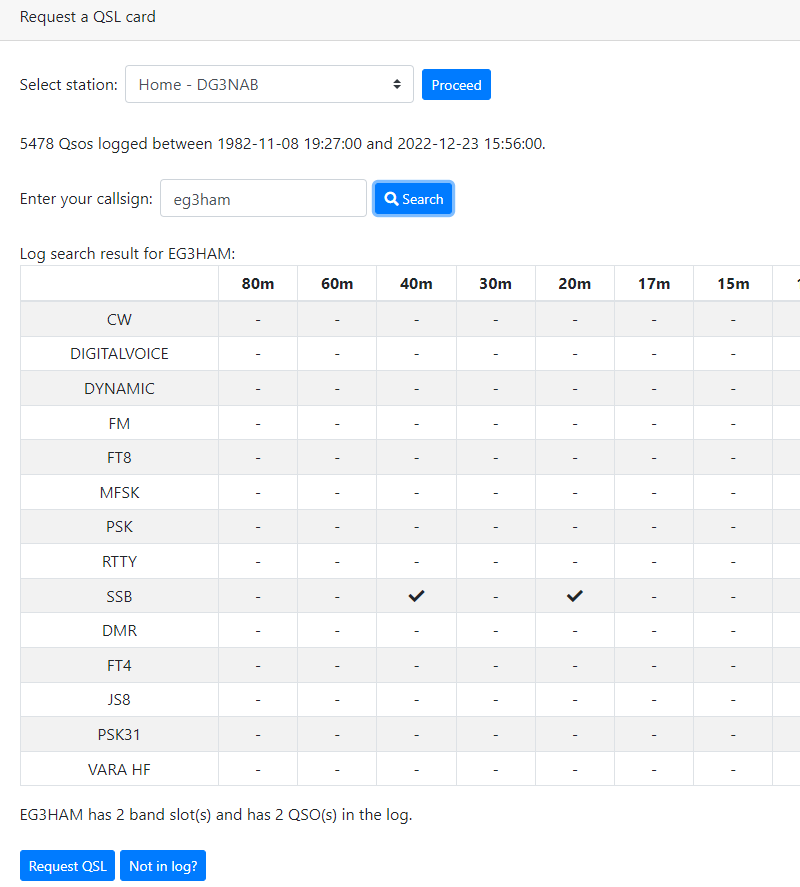Click the checkmark in SSB 20m cell
The height and width of the screenshot is (887, 800).
point(574,595)
